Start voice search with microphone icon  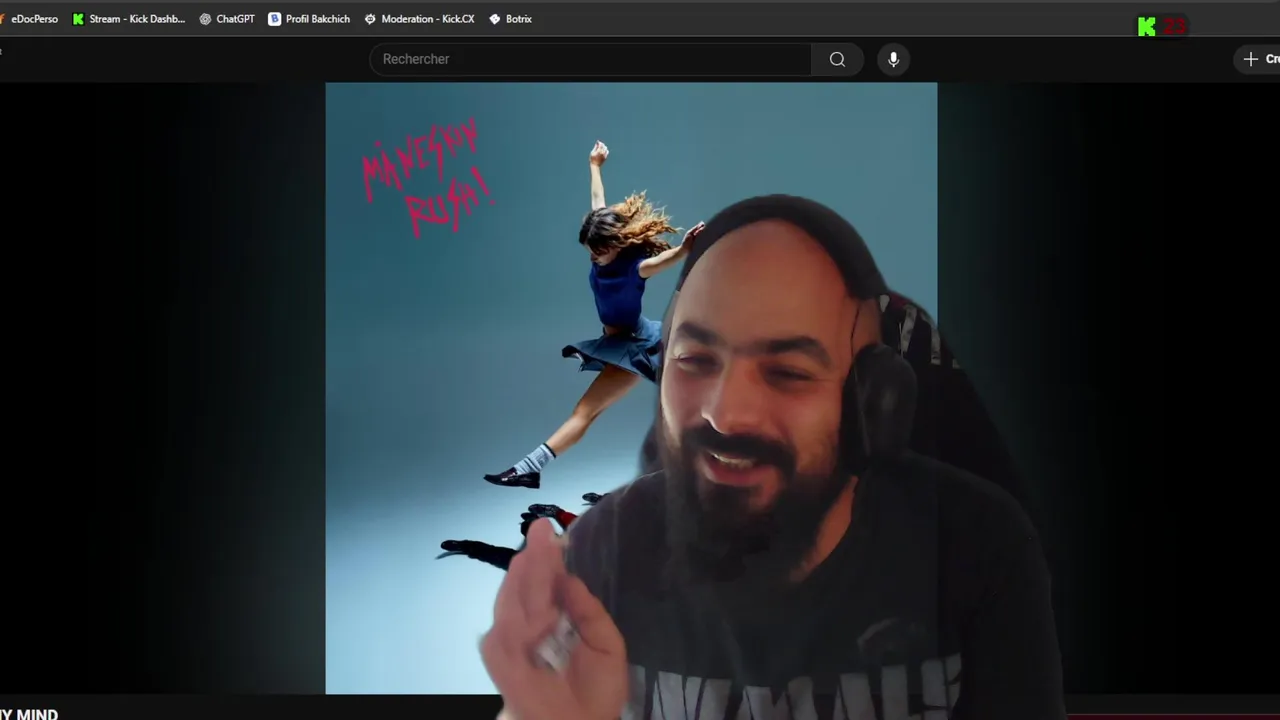click(893, 59)
